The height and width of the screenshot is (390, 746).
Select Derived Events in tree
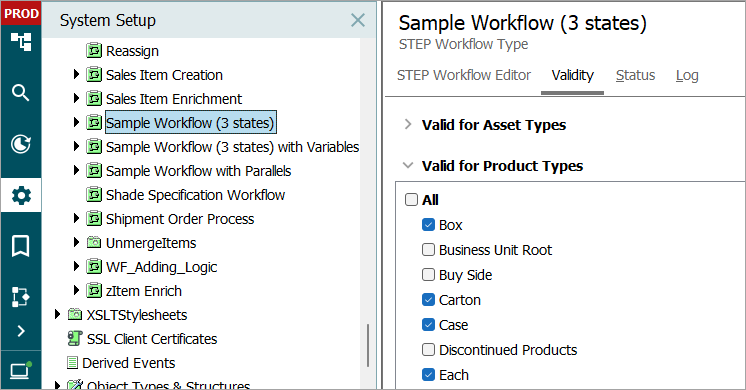(x=128, y=363)
